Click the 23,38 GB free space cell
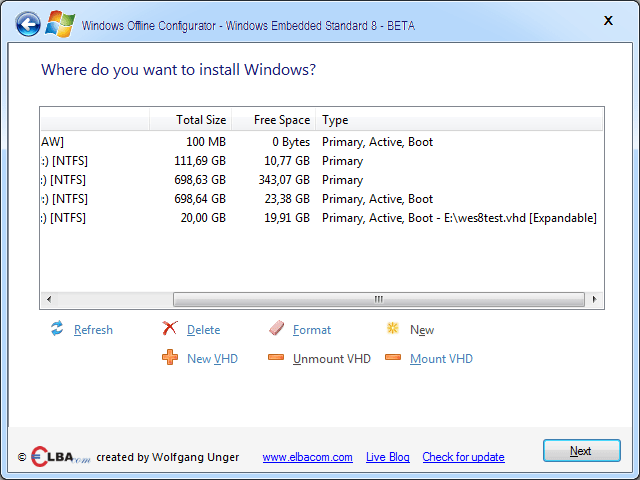This screenshot has height=480, width=640. (x=287, y=199)
